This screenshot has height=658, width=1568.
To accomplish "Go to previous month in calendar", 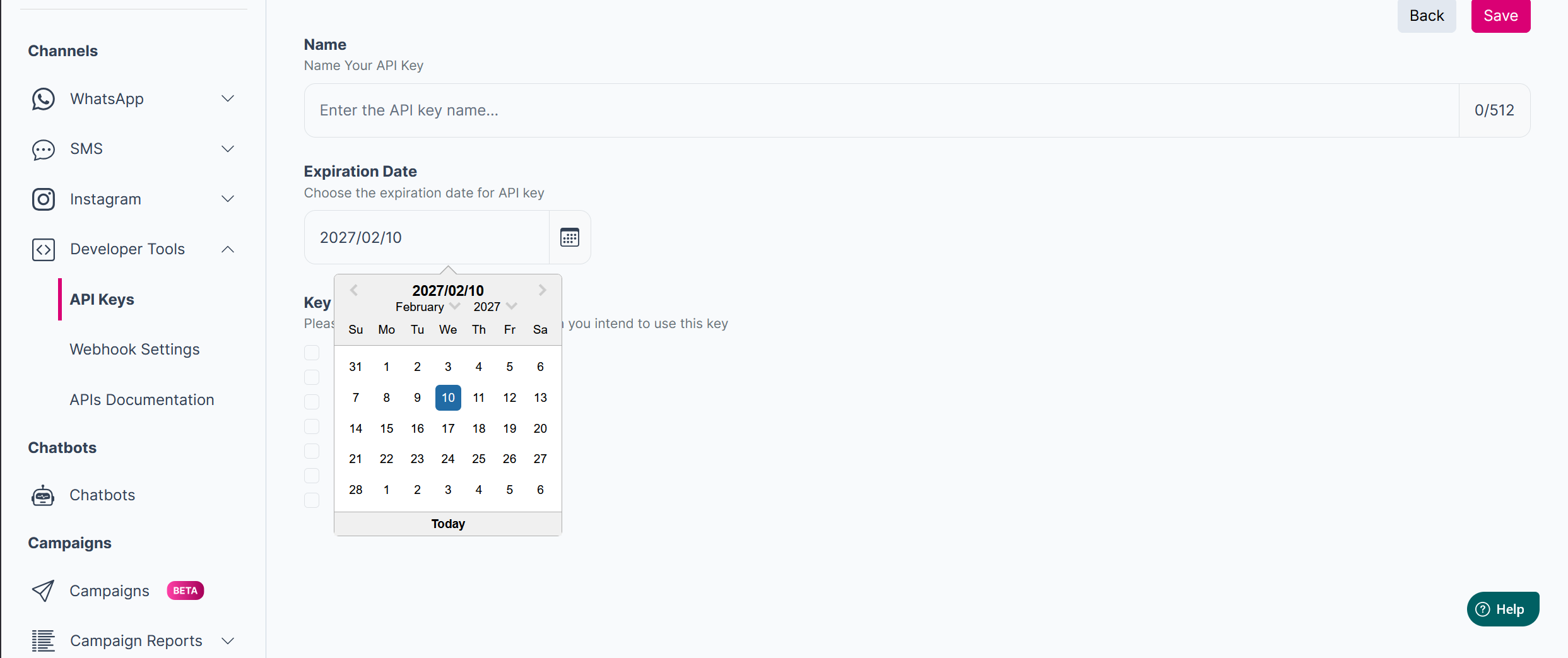I will click(x=354, y=290).
